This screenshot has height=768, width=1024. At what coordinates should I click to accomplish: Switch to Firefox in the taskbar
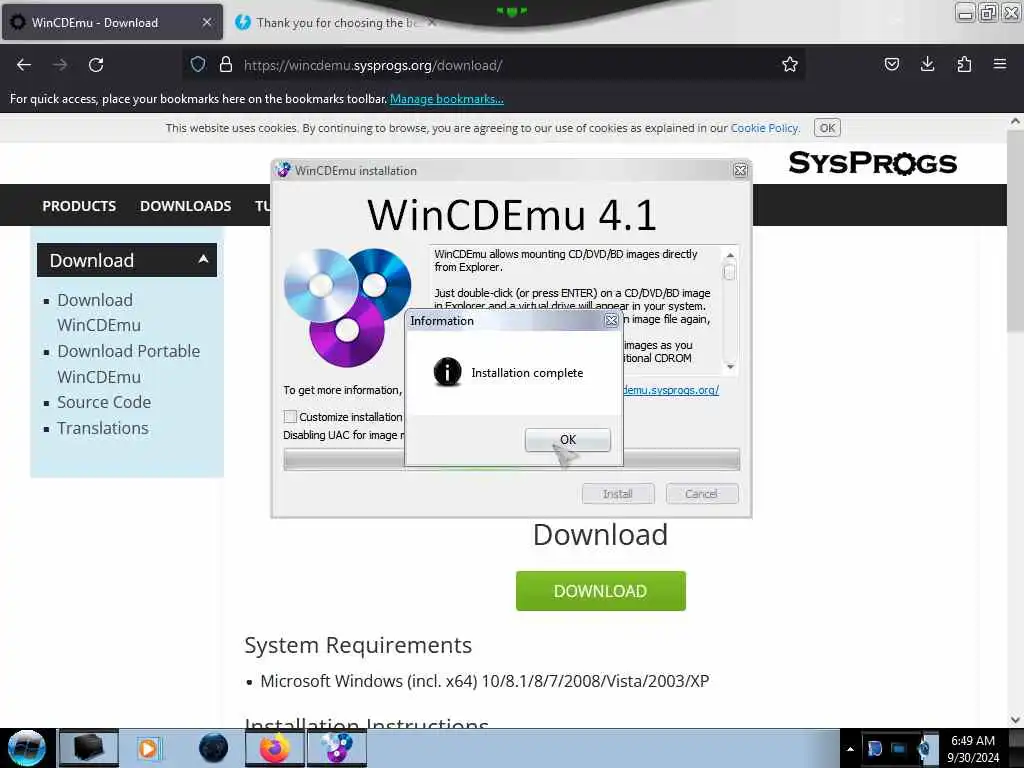[274, 748]
